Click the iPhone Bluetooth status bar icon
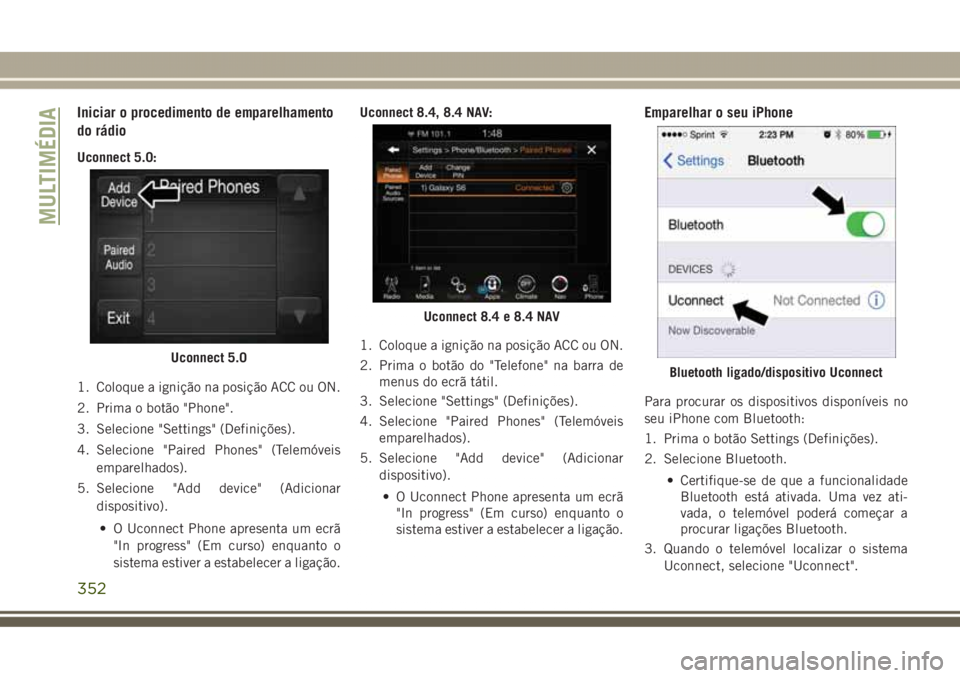960x678 pixels. (838, 135)
